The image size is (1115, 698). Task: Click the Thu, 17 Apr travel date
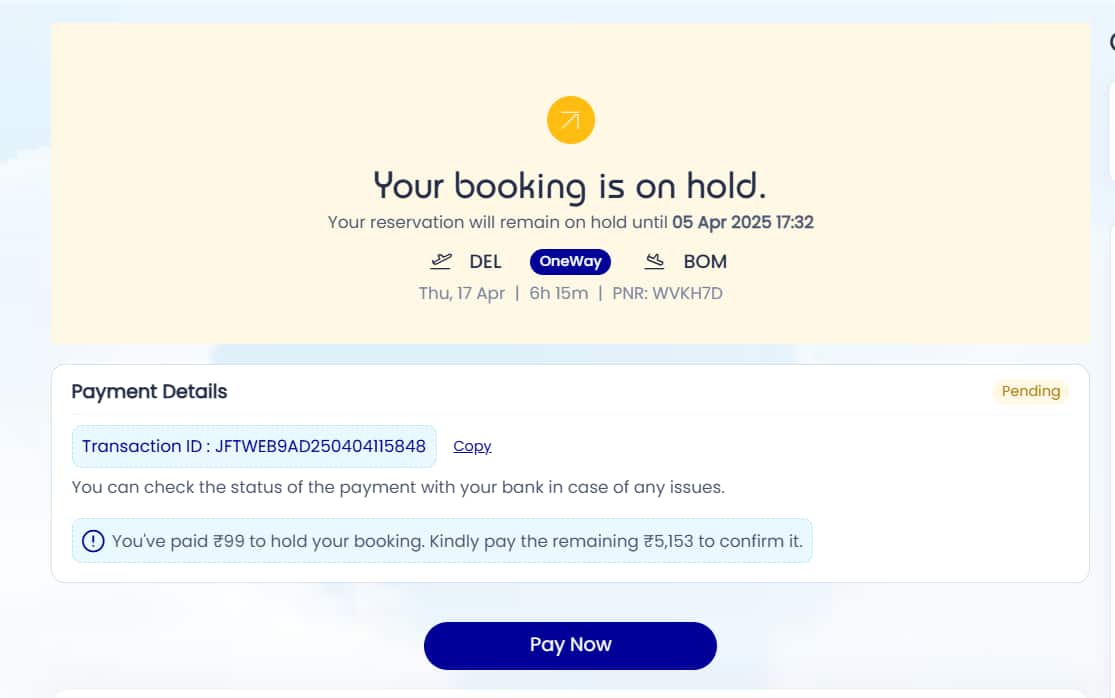point(462,294)
